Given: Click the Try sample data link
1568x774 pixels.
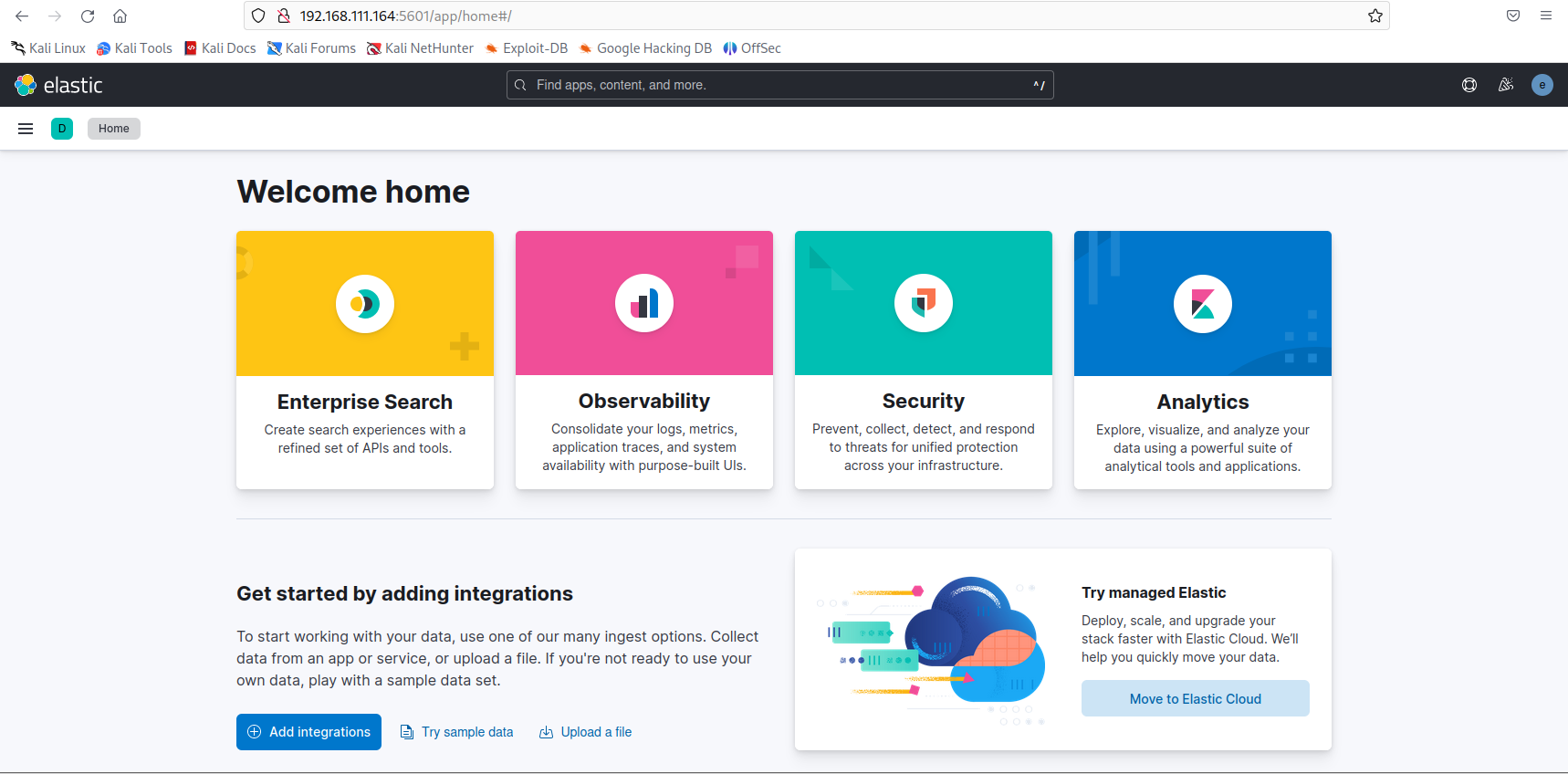Looking at the screenshot, I should tap(467, 732).
